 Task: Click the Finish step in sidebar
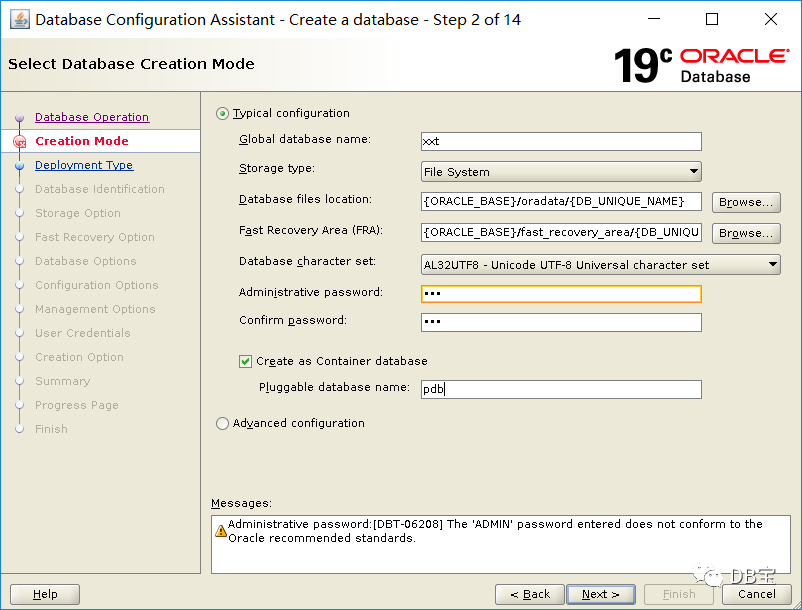[x=51, y=430]
